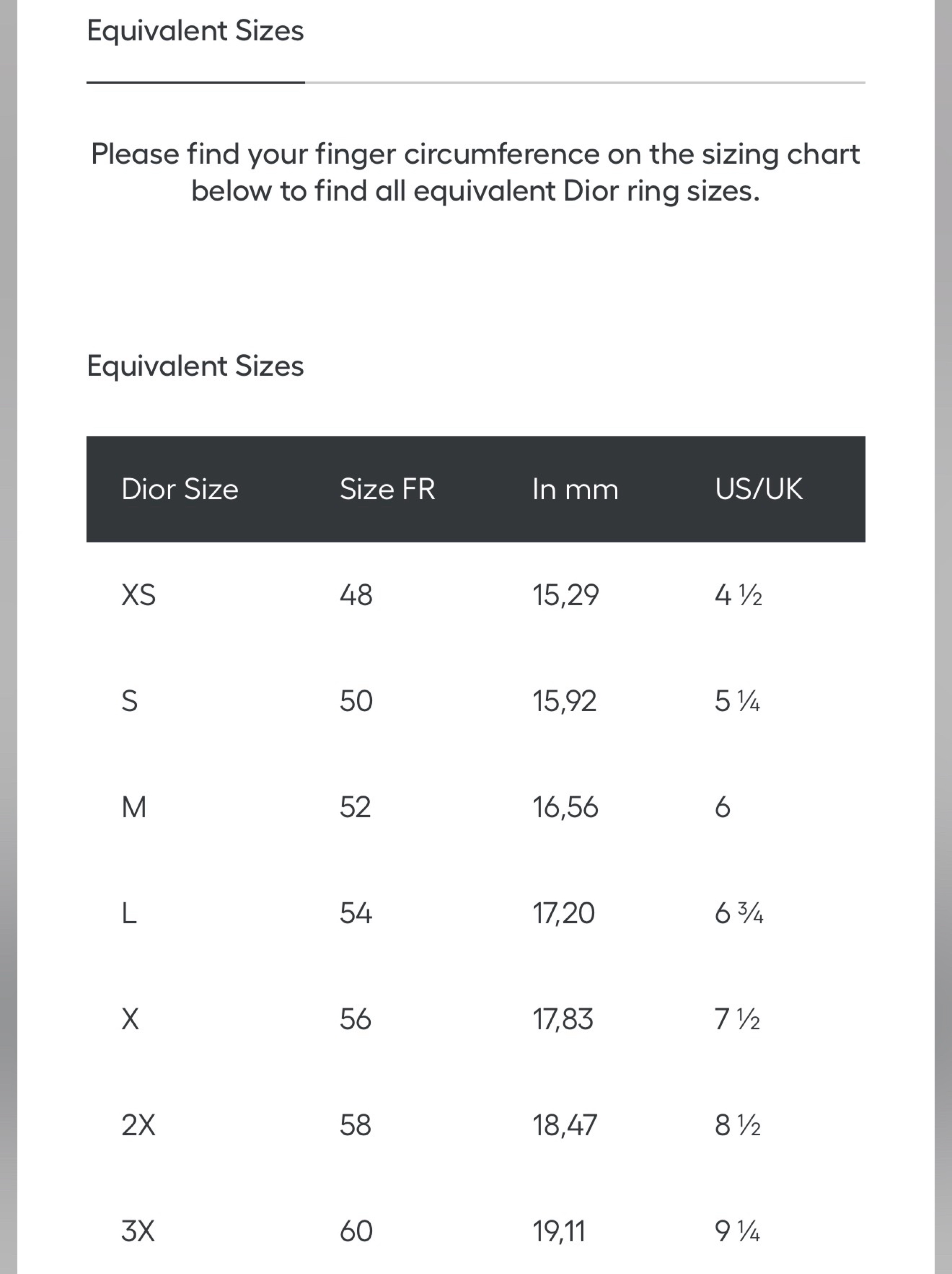Select the 2X Dior size cell
This screenshot has width=952, height=1274.
[x=138, y=1125]
